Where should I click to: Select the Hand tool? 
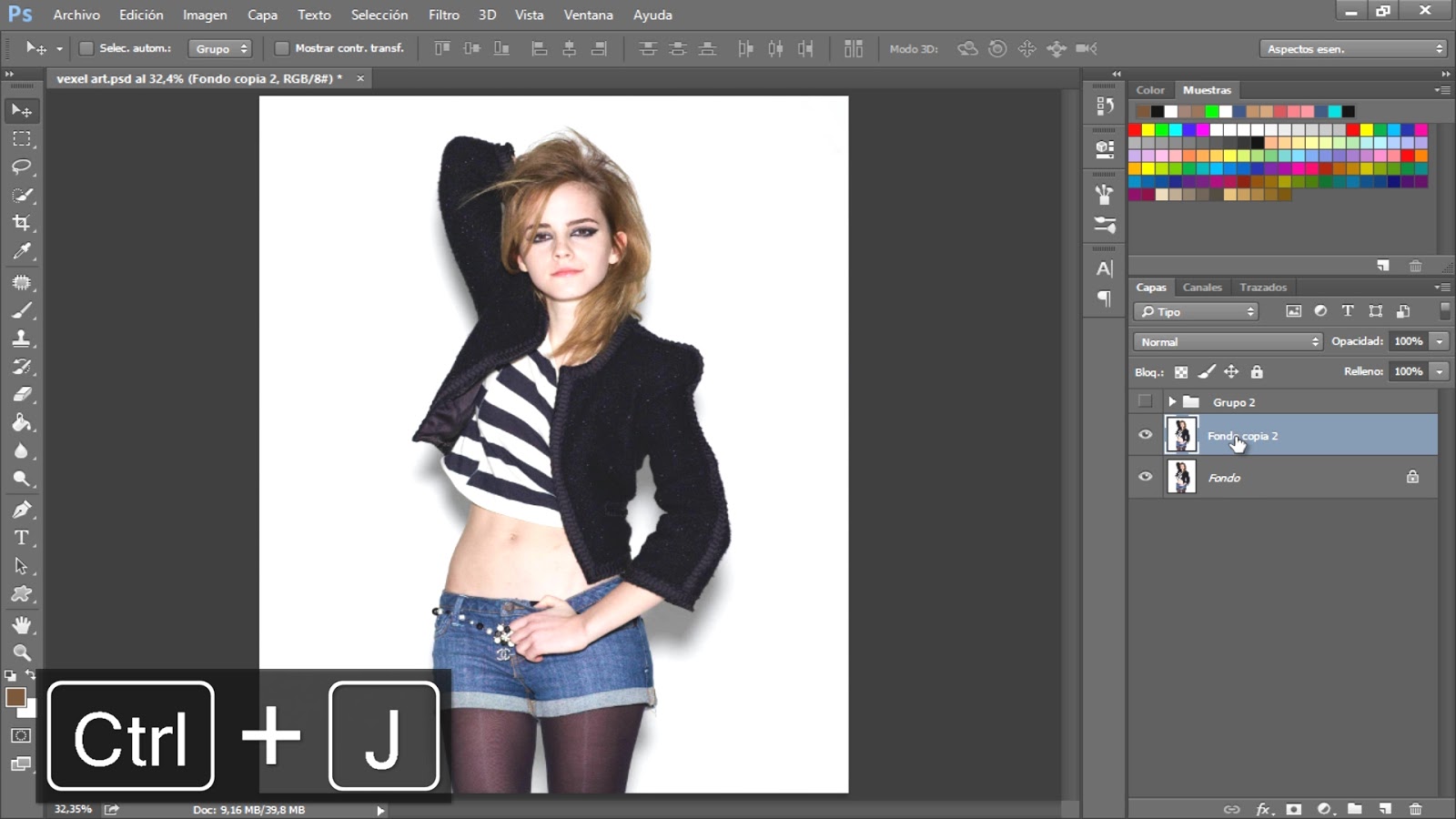22,624
